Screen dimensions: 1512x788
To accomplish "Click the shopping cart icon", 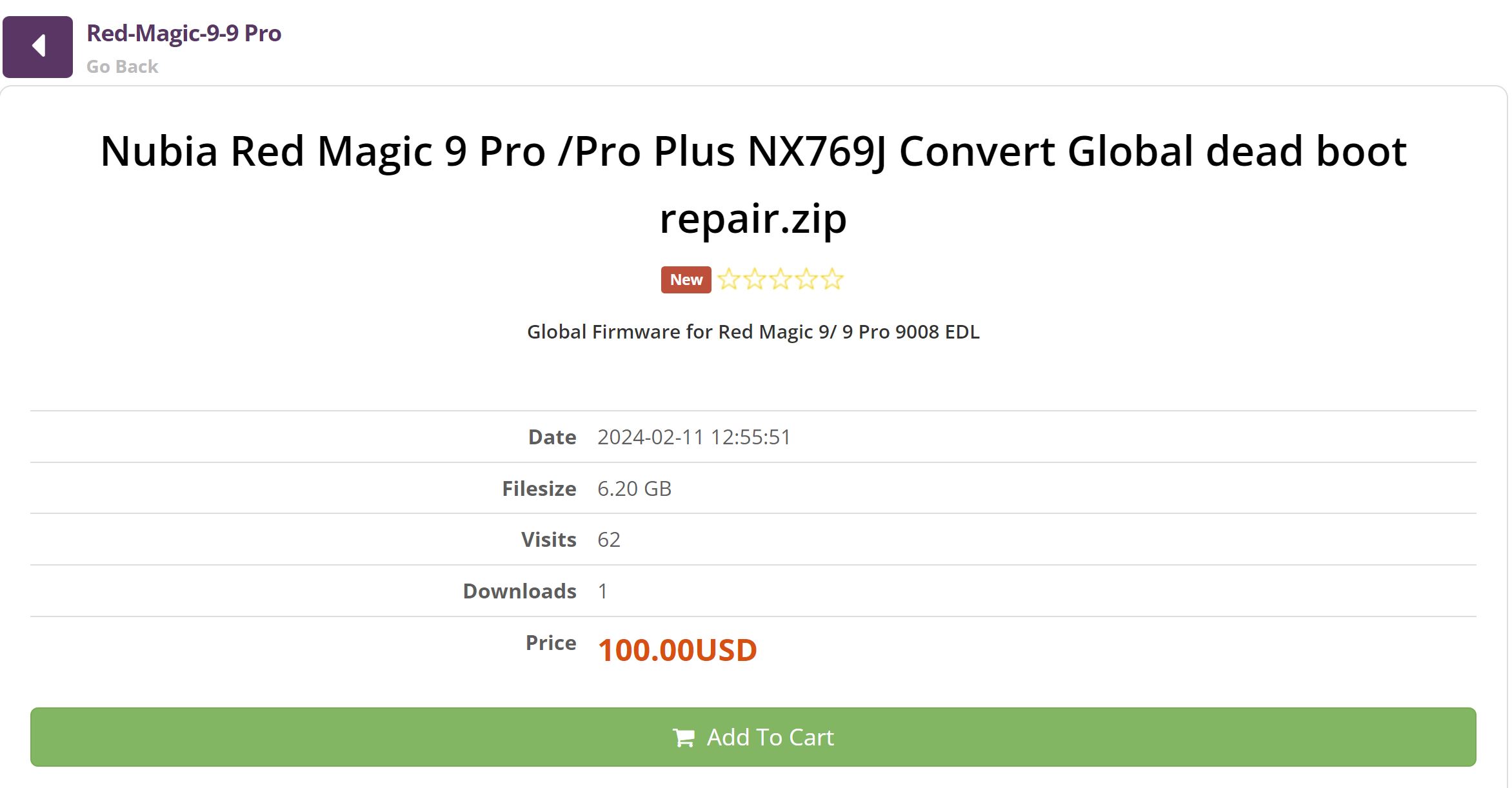I will [x=684, y=738].
